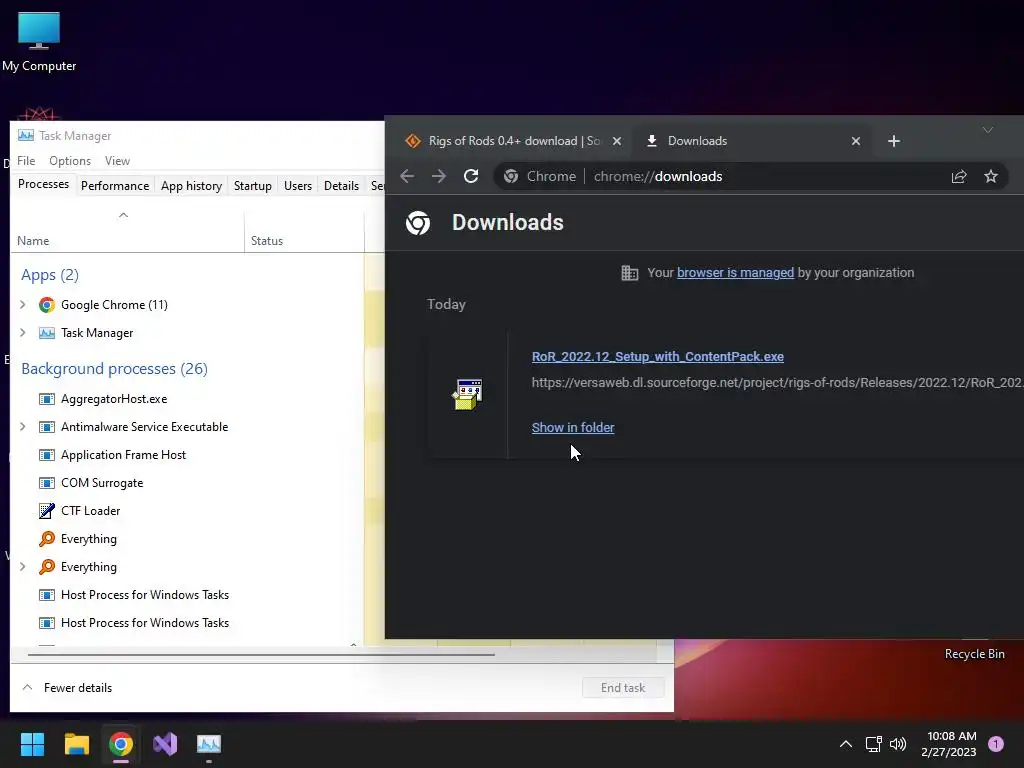Open notification center badge
The height and width of the screenshot is (768, 1024).
click(x=995, y=744)
